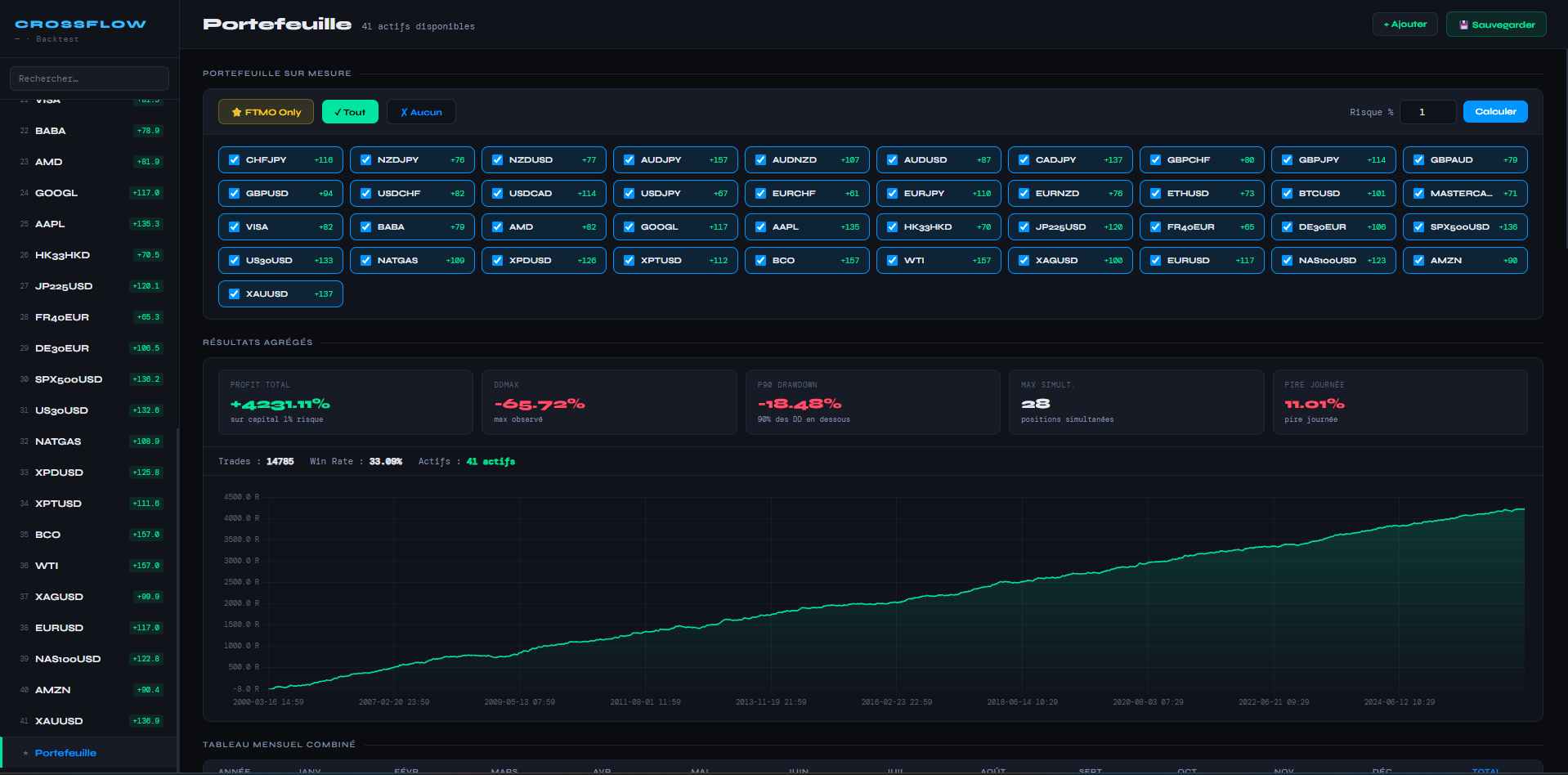Select BABA in the sidebar list
The height and width of the screenshot is (775, 1568).
89,131
